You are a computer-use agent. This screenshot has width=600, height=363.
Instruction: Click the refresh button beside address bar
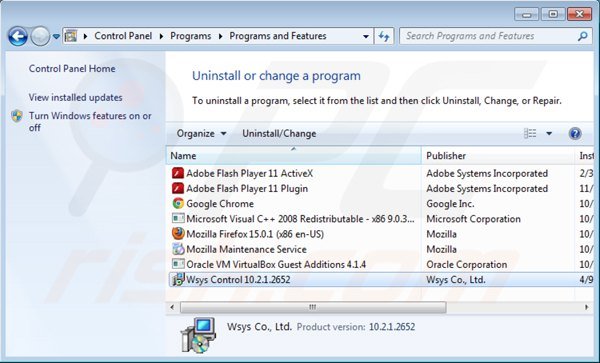[384, 36]
